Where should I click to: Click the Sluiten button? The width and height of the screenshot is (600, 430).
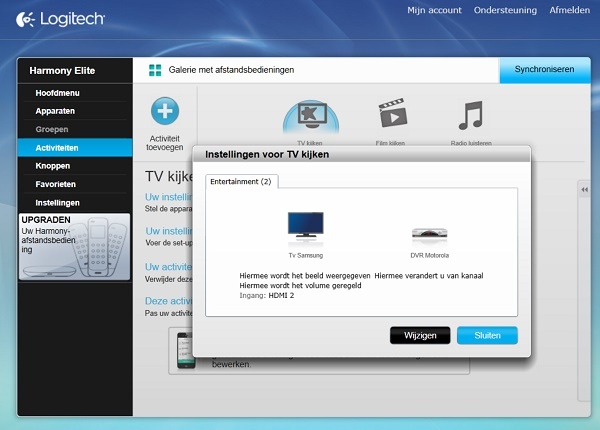click(x=487, y=336)
